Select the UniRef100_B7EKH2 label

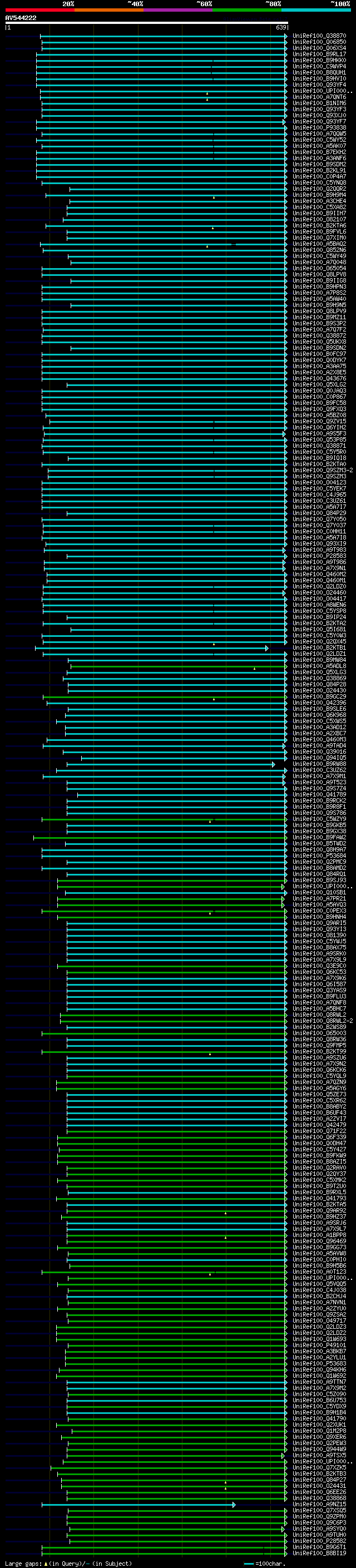point(319,152)
